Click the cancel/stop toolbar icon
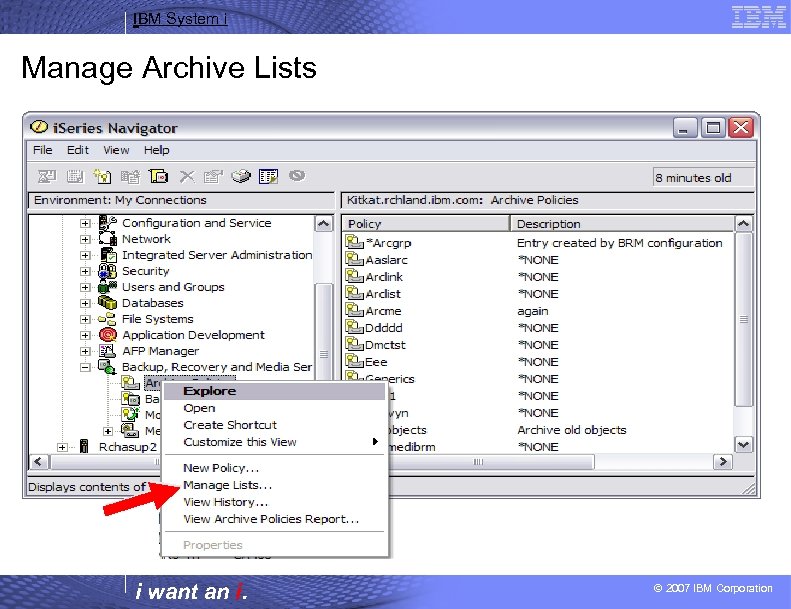Image resolution: width=791 pixels, height=609 pixels. pyautogui.click(x=297, y=176)
